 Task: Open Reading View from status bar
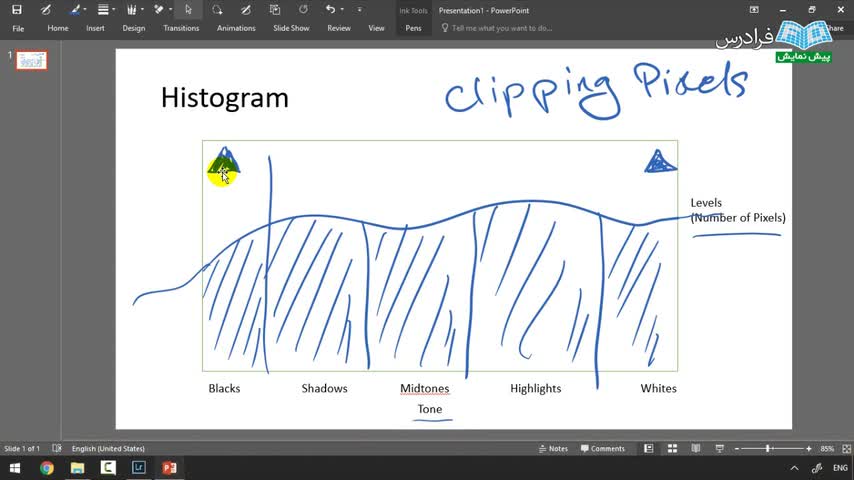pyautogui.click(x=696, y=448)
